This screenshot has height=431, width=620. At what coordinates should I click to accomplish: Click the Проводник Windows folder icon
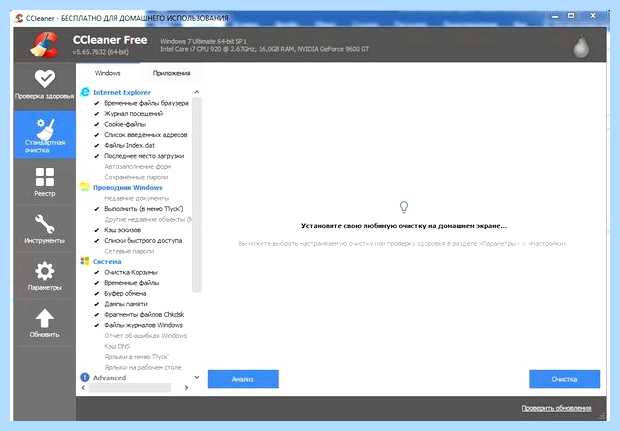point(85,187)
